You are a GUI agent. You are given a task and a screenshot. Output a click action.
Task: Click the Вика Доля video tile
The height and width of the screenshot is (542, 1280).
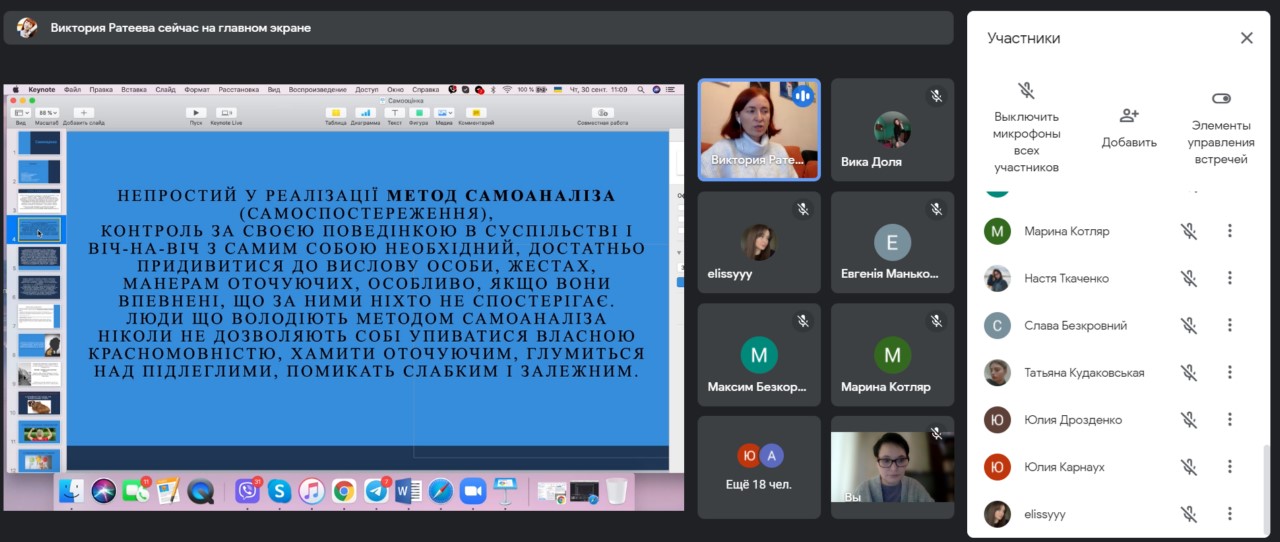coord(892,129)
